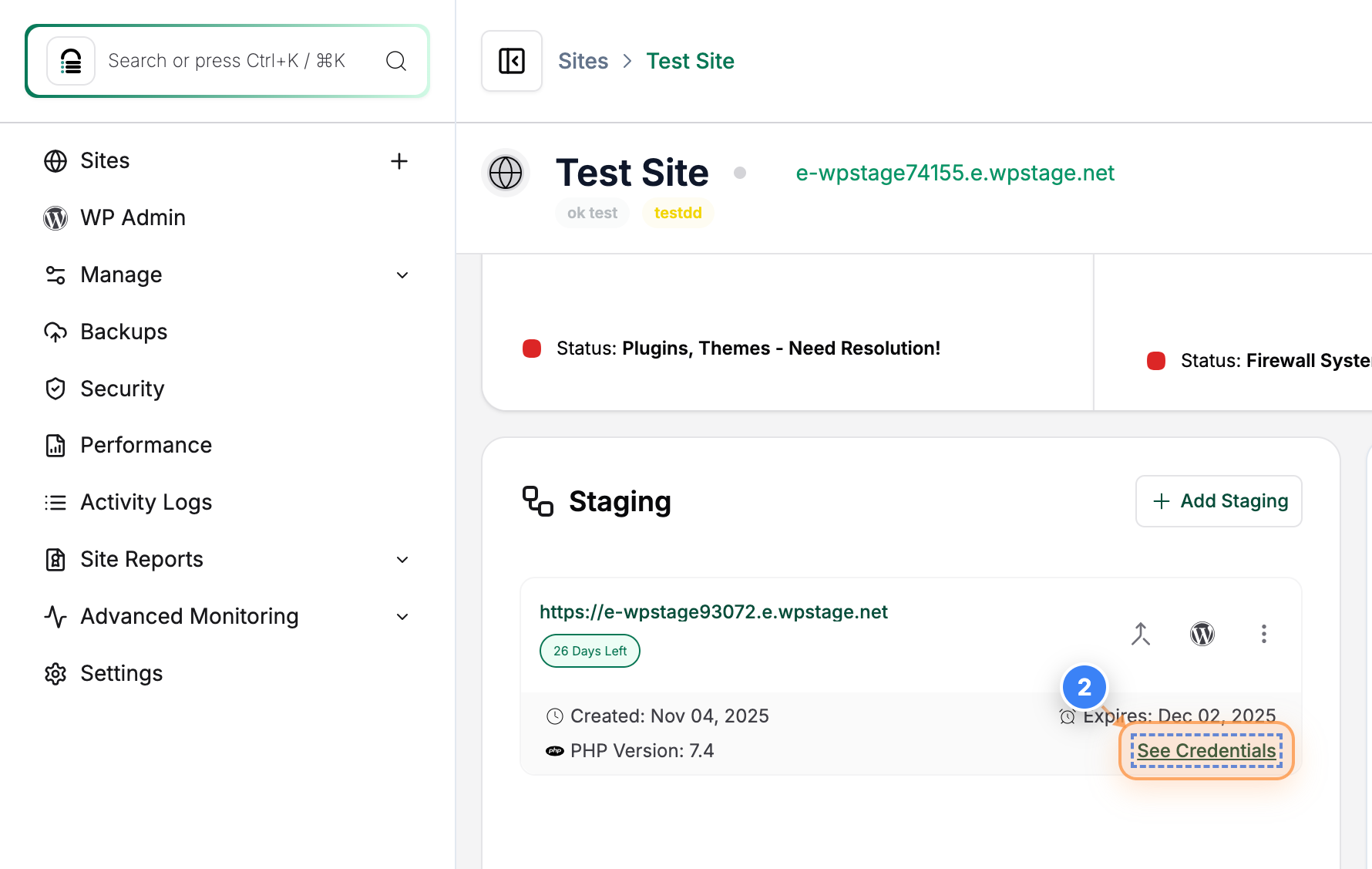
Task: Click the logo icon in search bar
Action: pyautogui.click(x=71, y=61)
